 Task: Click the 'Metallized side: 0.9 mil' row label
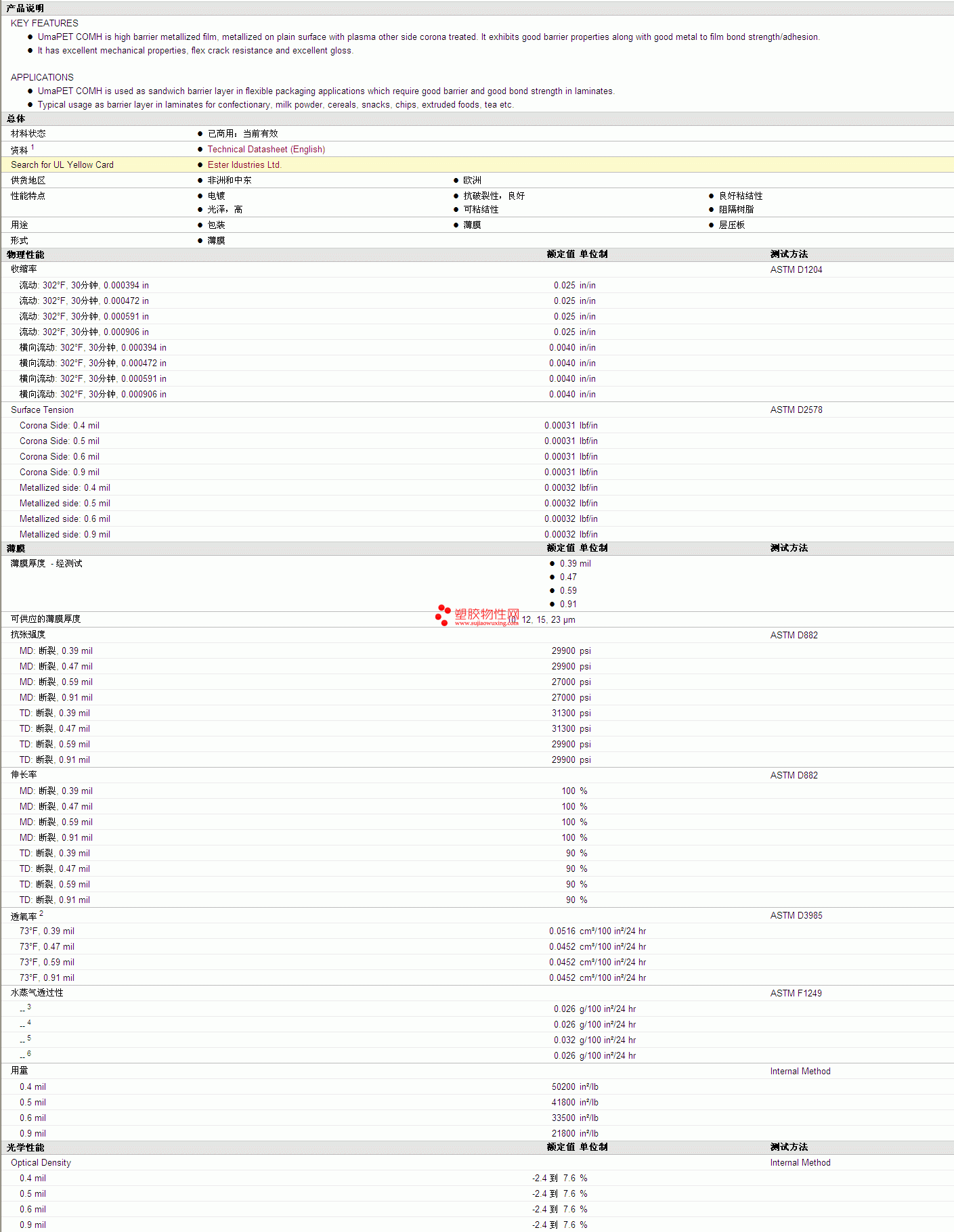click(x=65, y=535)
